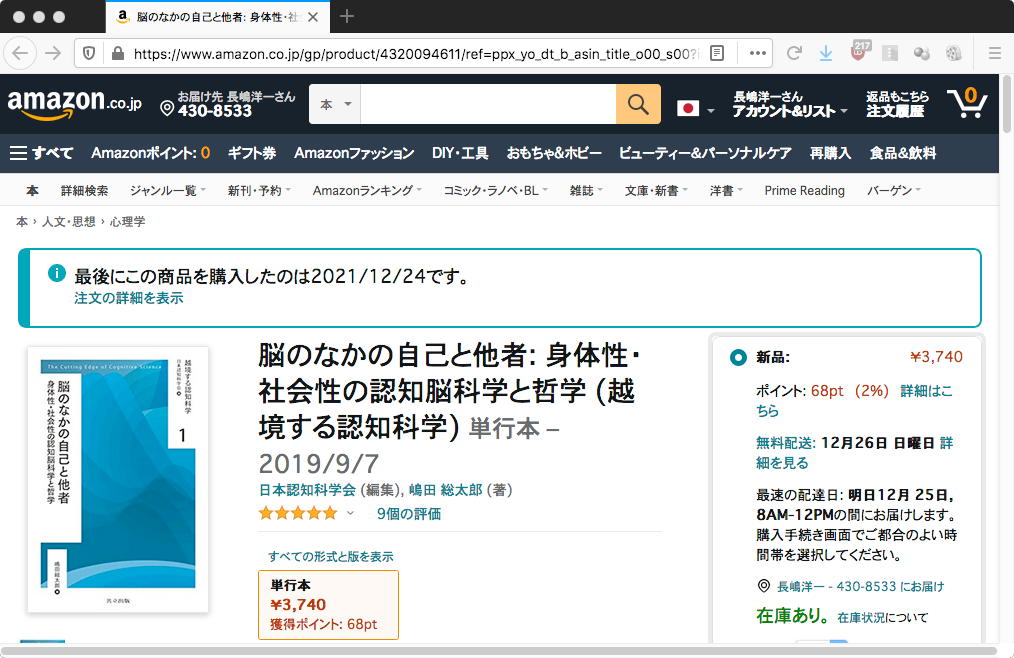1014x658 pixels.
Task: Open the page actions three-dots menu
Action: pos(757,53)
